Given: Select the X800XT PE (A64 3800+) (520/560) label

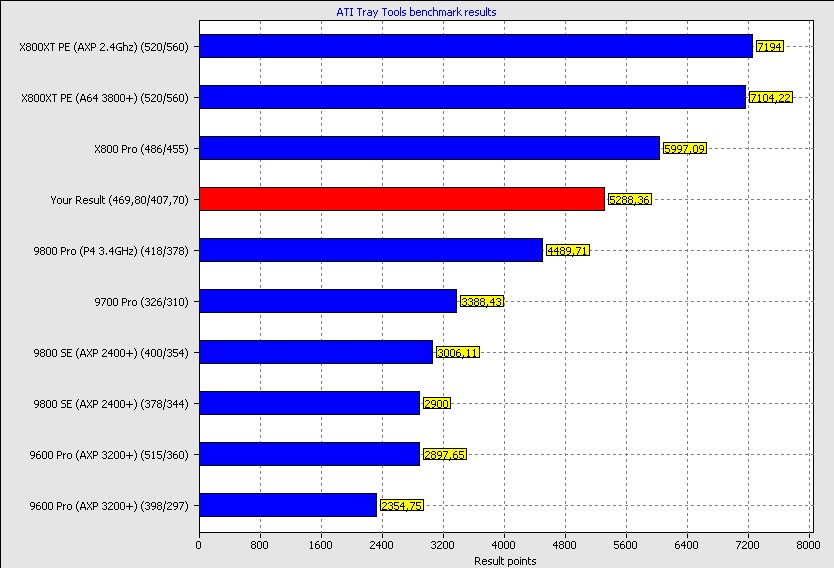Looking at the screenshot, I should pos(105,98).
